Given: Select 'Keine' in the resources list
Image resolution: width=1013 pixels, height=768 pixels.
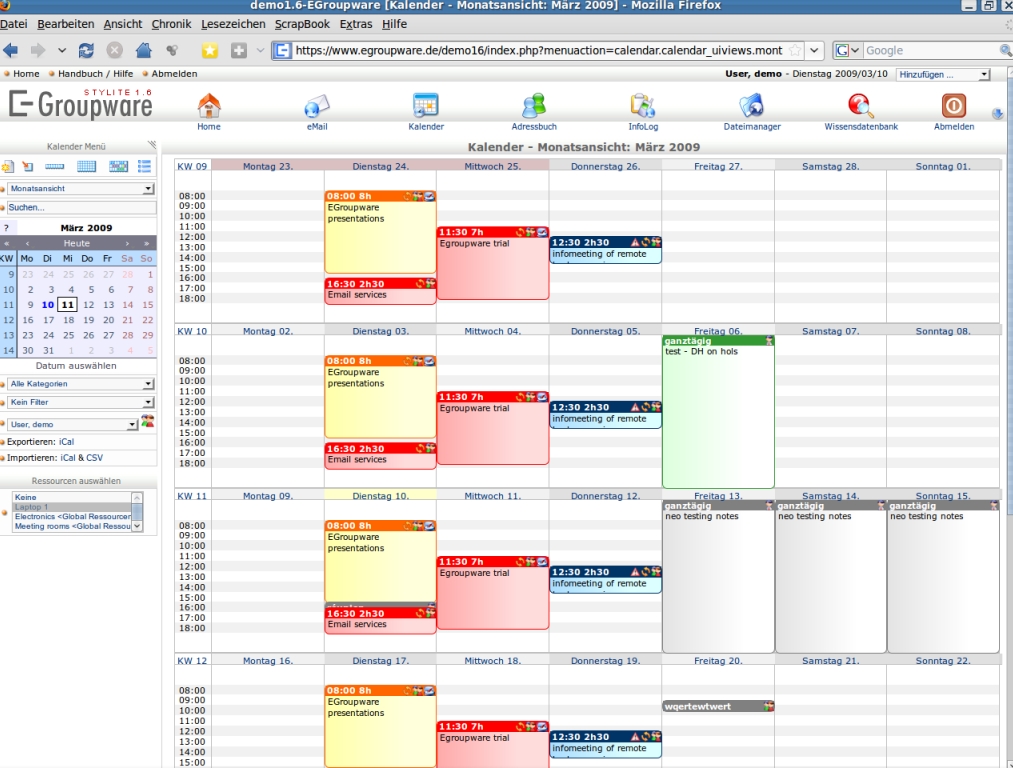Looking at the screenshot, I should [72, 497].
